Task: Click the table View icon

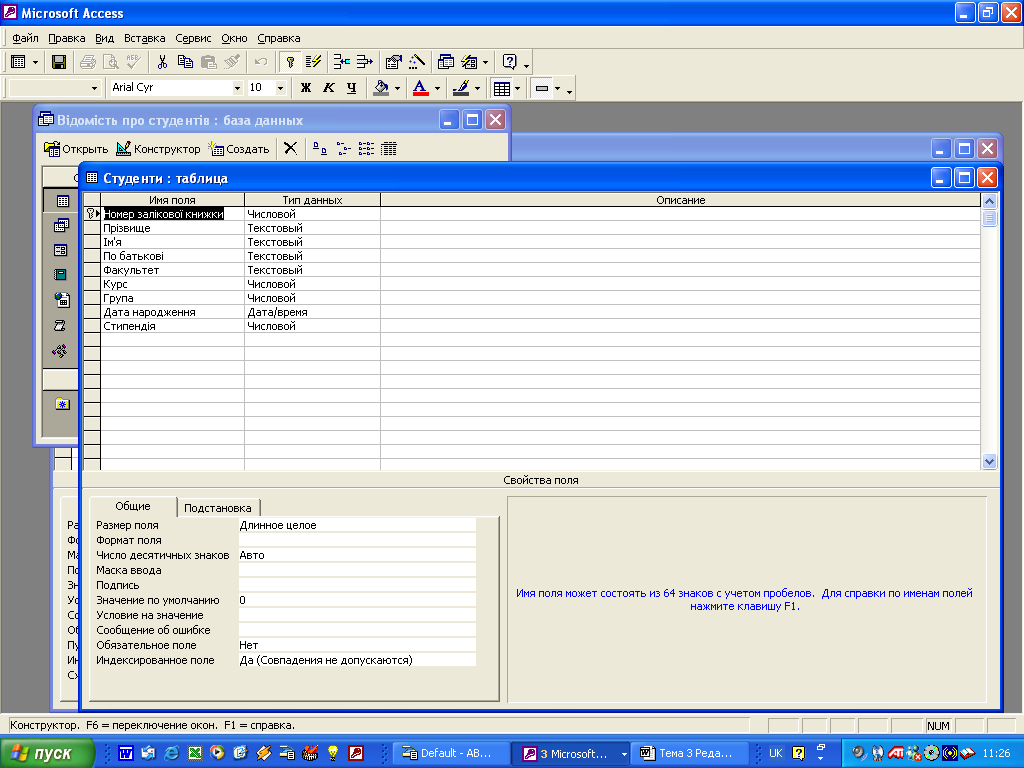Action: pyautogui.click(x=18, y=62)
